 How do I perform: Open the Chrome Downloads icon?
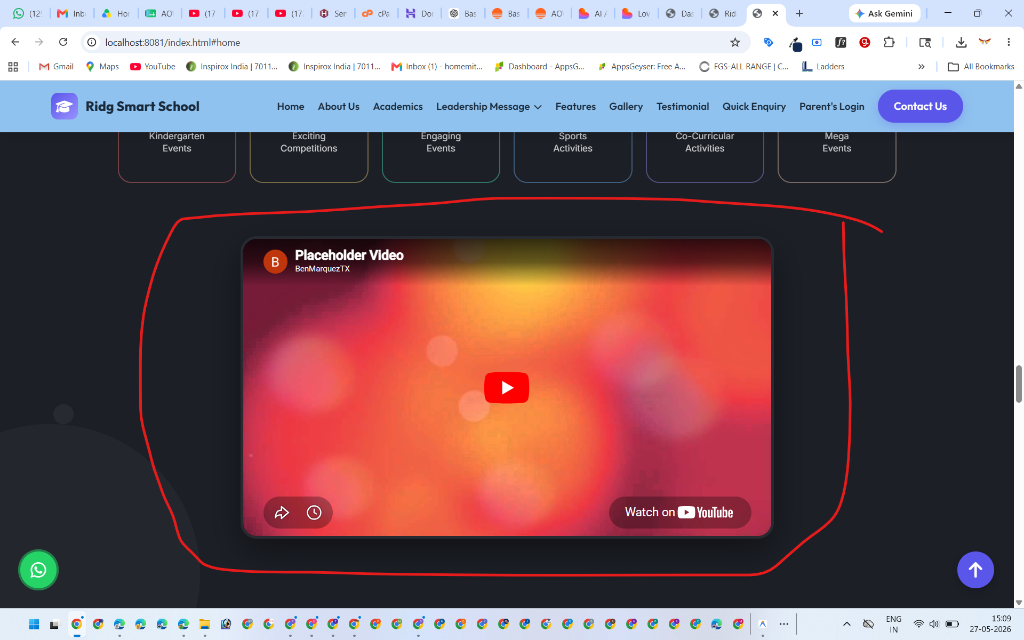click(x=961, y=42)
